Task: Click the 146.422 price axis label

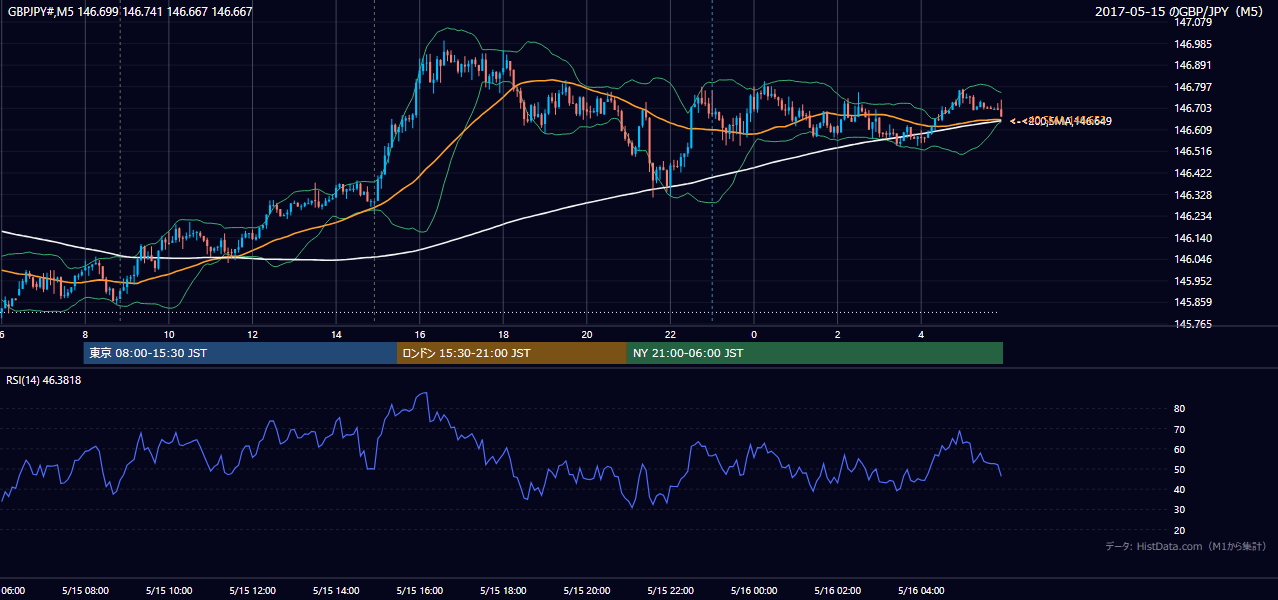Action: (x=1192, y=173)
